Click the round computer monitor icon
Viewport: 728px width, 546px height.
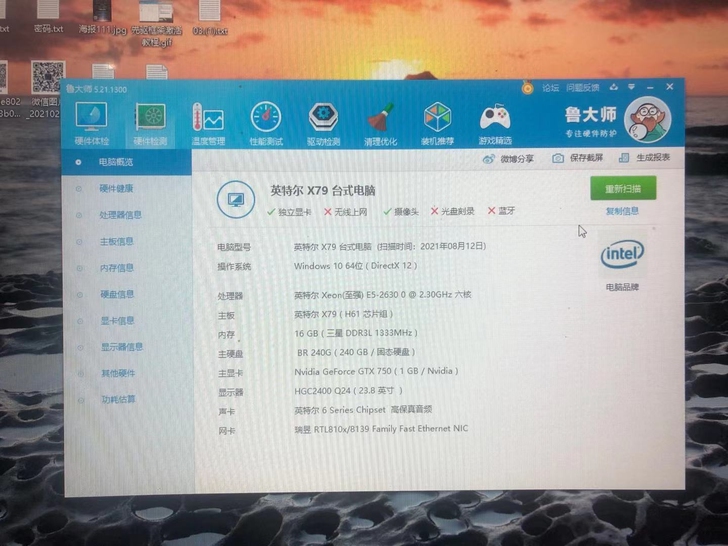click(236, 200)
